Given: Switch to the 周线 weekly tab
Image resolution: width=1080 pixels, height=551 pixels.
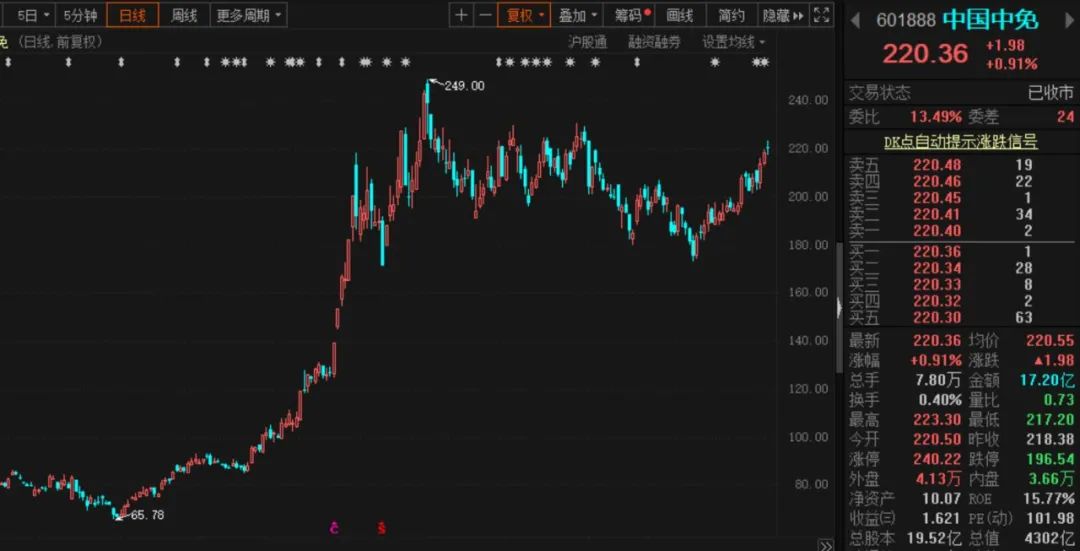Looking at the screenshot, I should click(x=184, y=15).
